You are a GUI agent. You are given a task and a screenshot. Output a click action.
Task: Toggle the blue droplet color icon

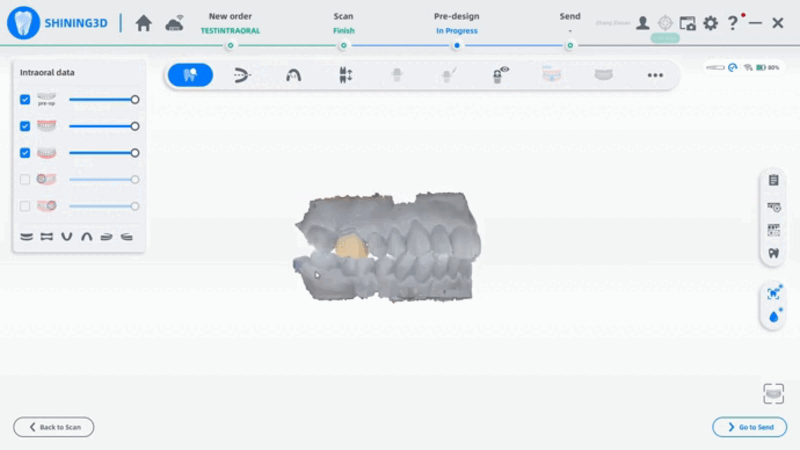point(773,316)
